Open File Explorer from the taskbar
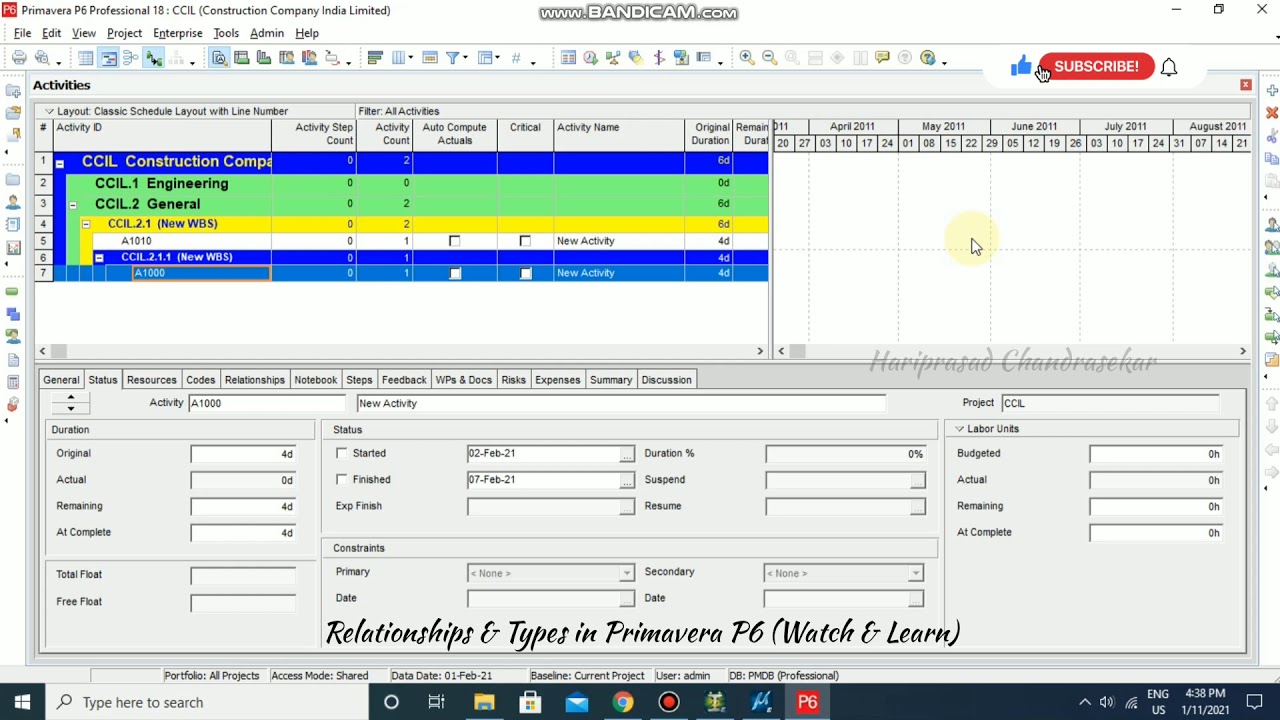This screenshot has height=720, width=1280. (x=484, y=702)
